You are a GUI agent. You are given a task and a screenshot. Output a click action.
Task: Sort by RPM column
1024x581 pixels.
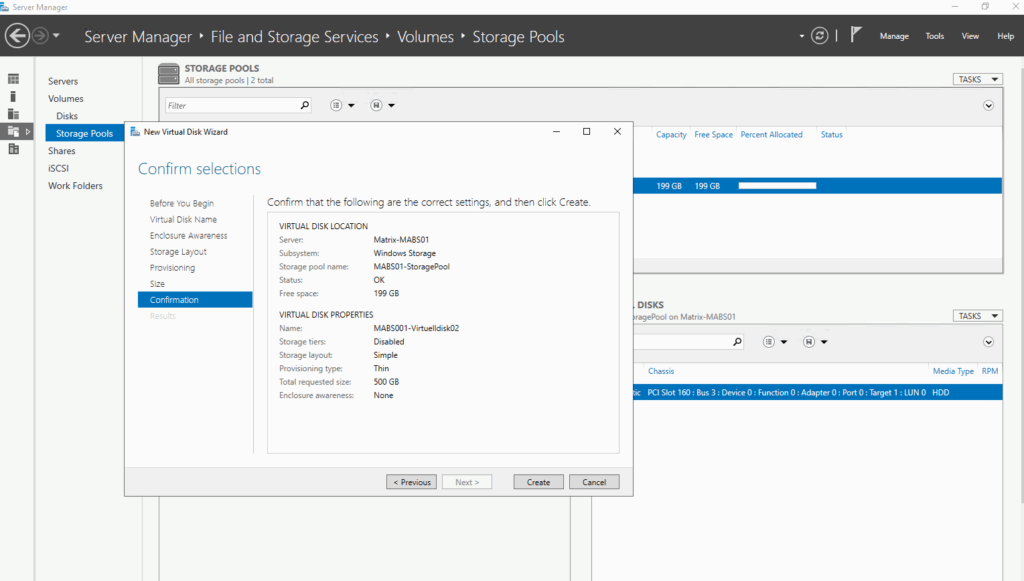[x=989, y=371]
